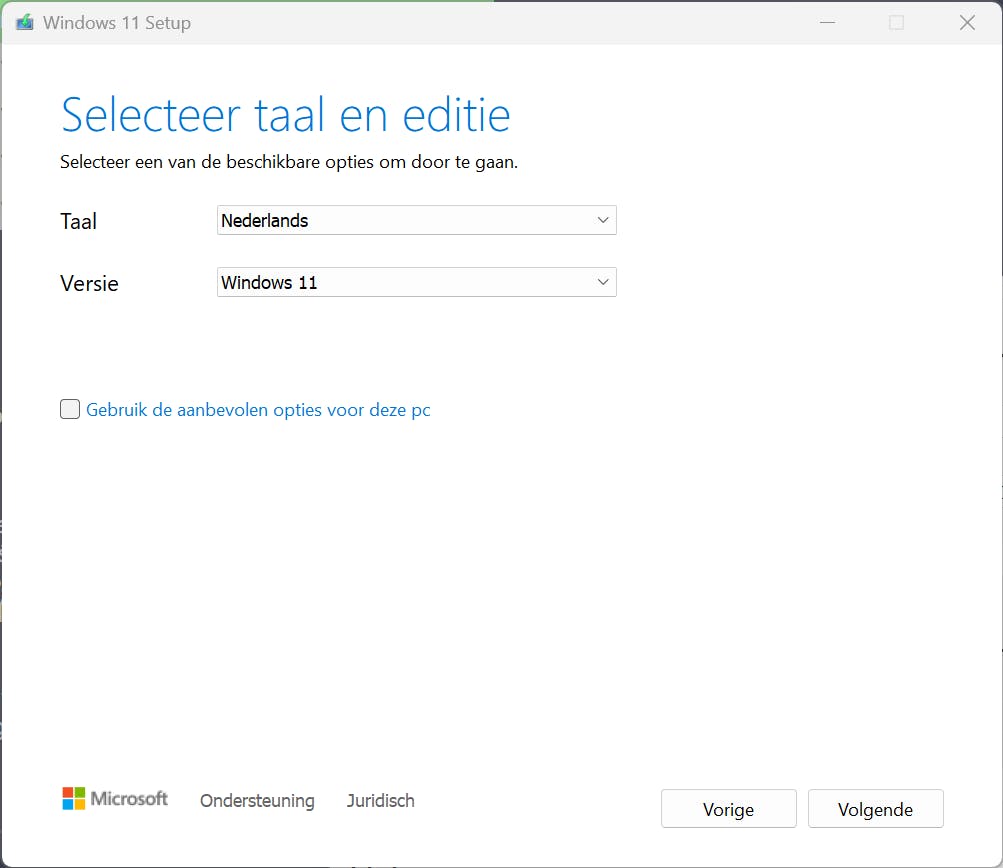Viewport: 1003px width, 868px height.
Task: Click the Volgende button
Action: (876, 809)
